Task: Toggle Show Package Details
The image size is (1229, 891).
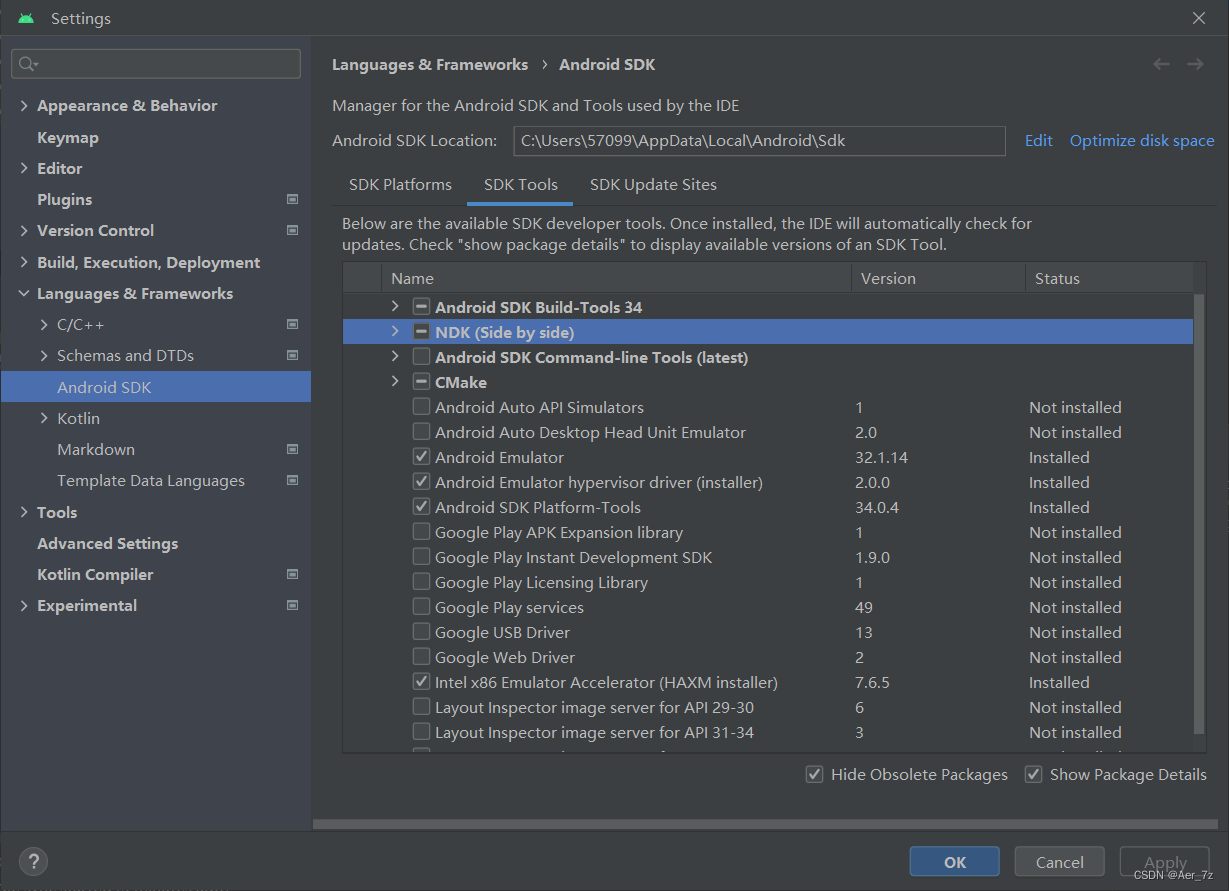Action: pyautogui.click(x=1033, y=774)
